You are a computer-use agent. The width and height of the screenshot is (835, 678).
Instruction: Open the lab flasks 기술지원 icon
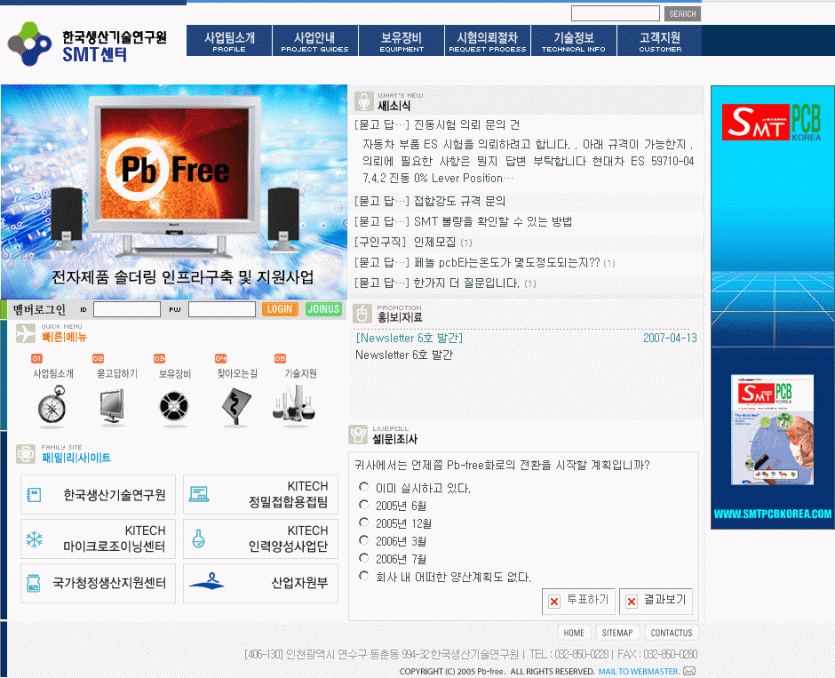click(x=295, y=406)
